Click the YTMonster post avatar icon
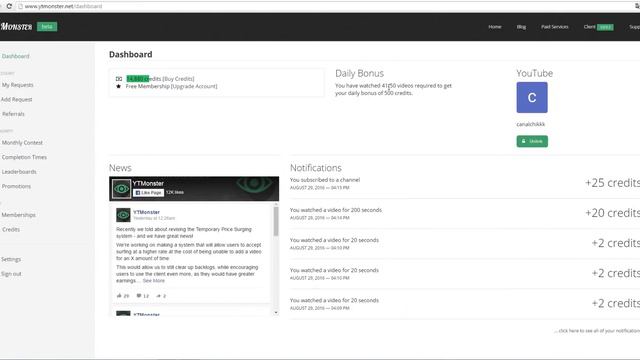The height and width of the screenshot is (360, 640). click(123, 215)
